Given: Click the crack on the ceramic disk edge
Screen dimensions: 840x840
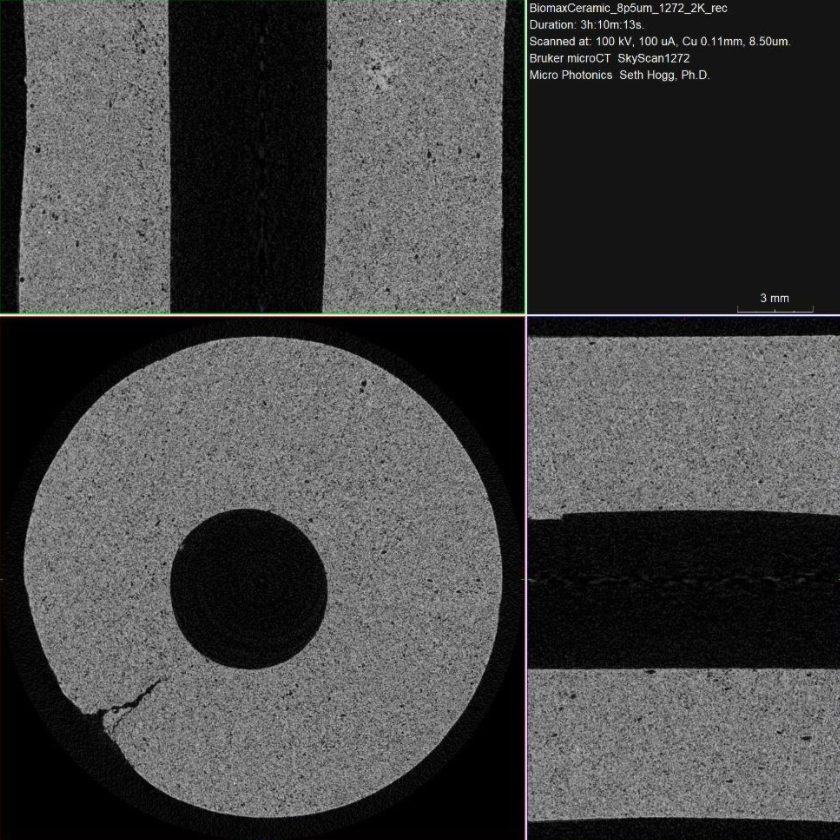Looking at the screenshot, I should click(130, 700).
